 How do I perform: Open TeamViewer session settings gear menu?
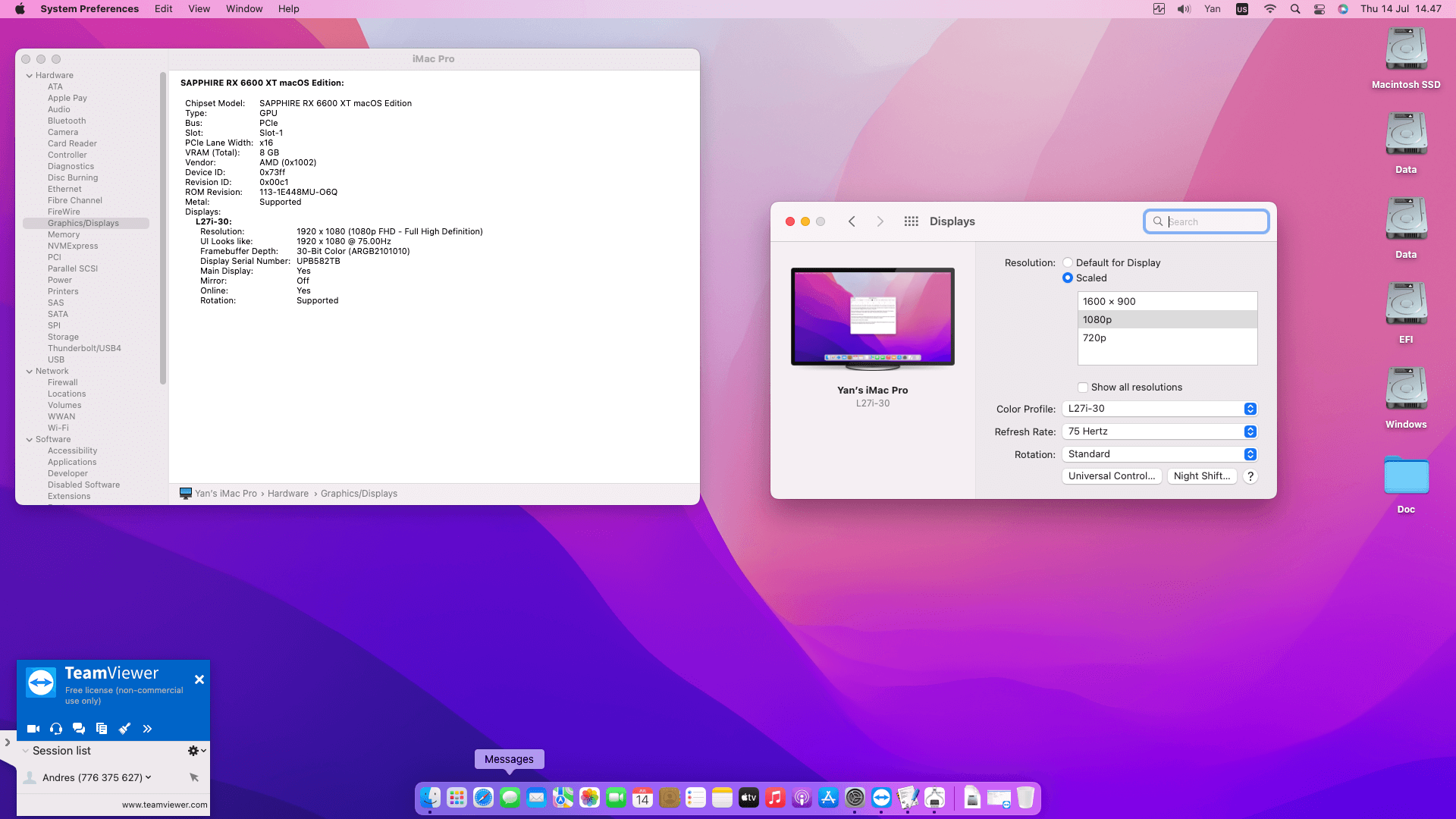click(196, 751)
